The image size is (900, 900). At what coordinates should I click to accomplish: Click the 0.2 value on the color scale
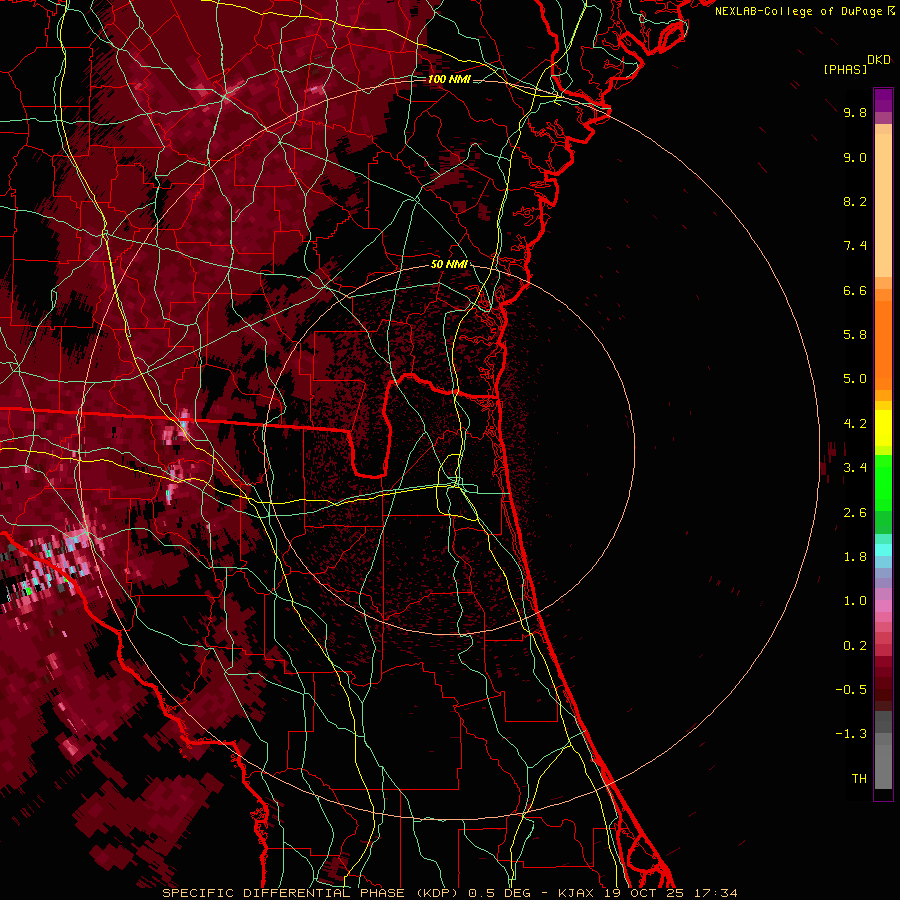pos(855,646)
